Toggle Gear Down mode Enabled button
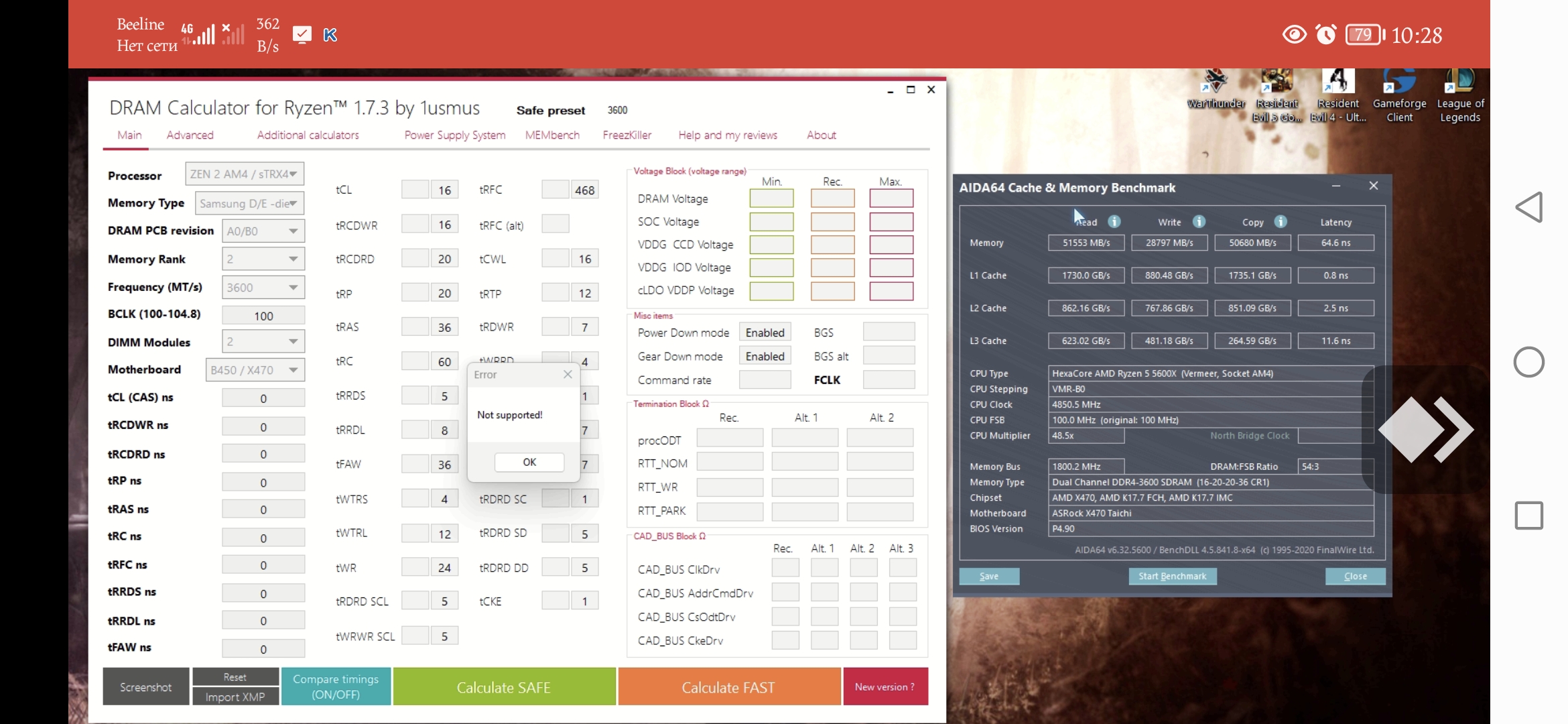Viewport: 1568px width, 724px height. (765, 357)
